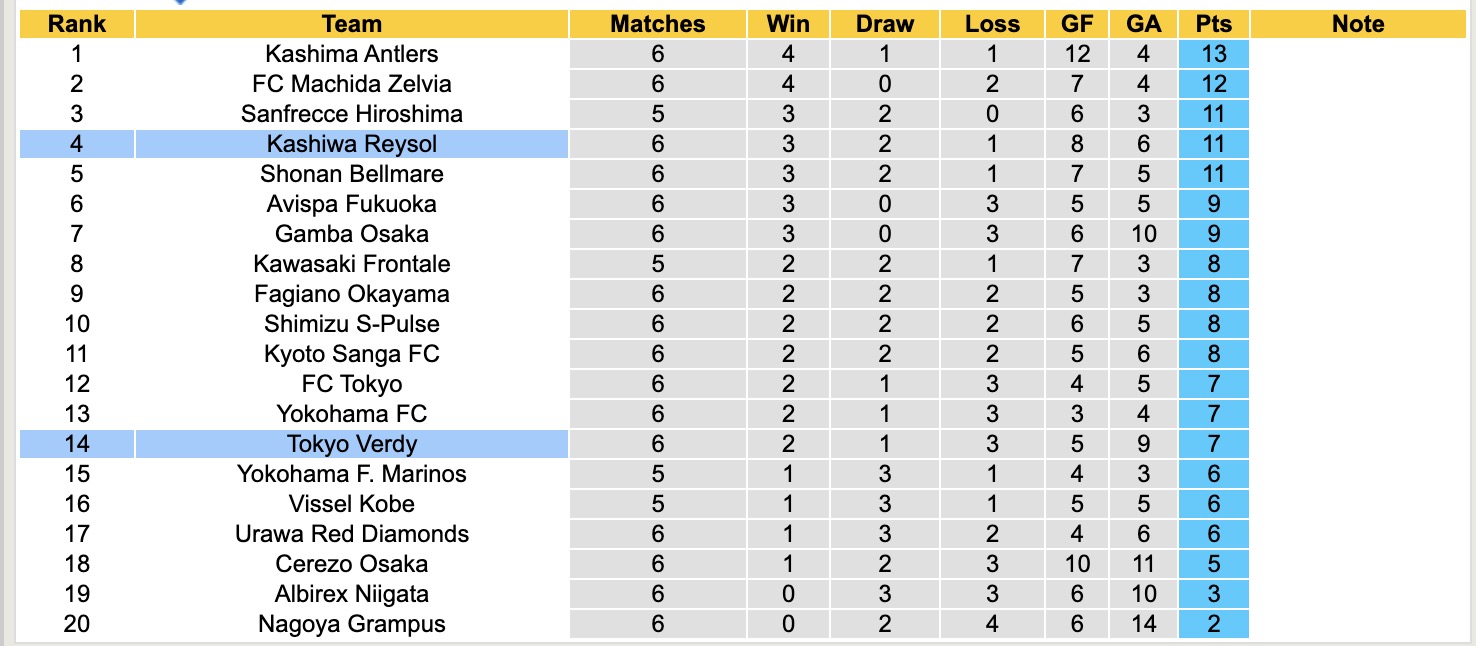Click the highlighted Kashiwa Reysol row
Image resolution: width=1476 pixels, height=646 pixels.
tap(352, 144)
